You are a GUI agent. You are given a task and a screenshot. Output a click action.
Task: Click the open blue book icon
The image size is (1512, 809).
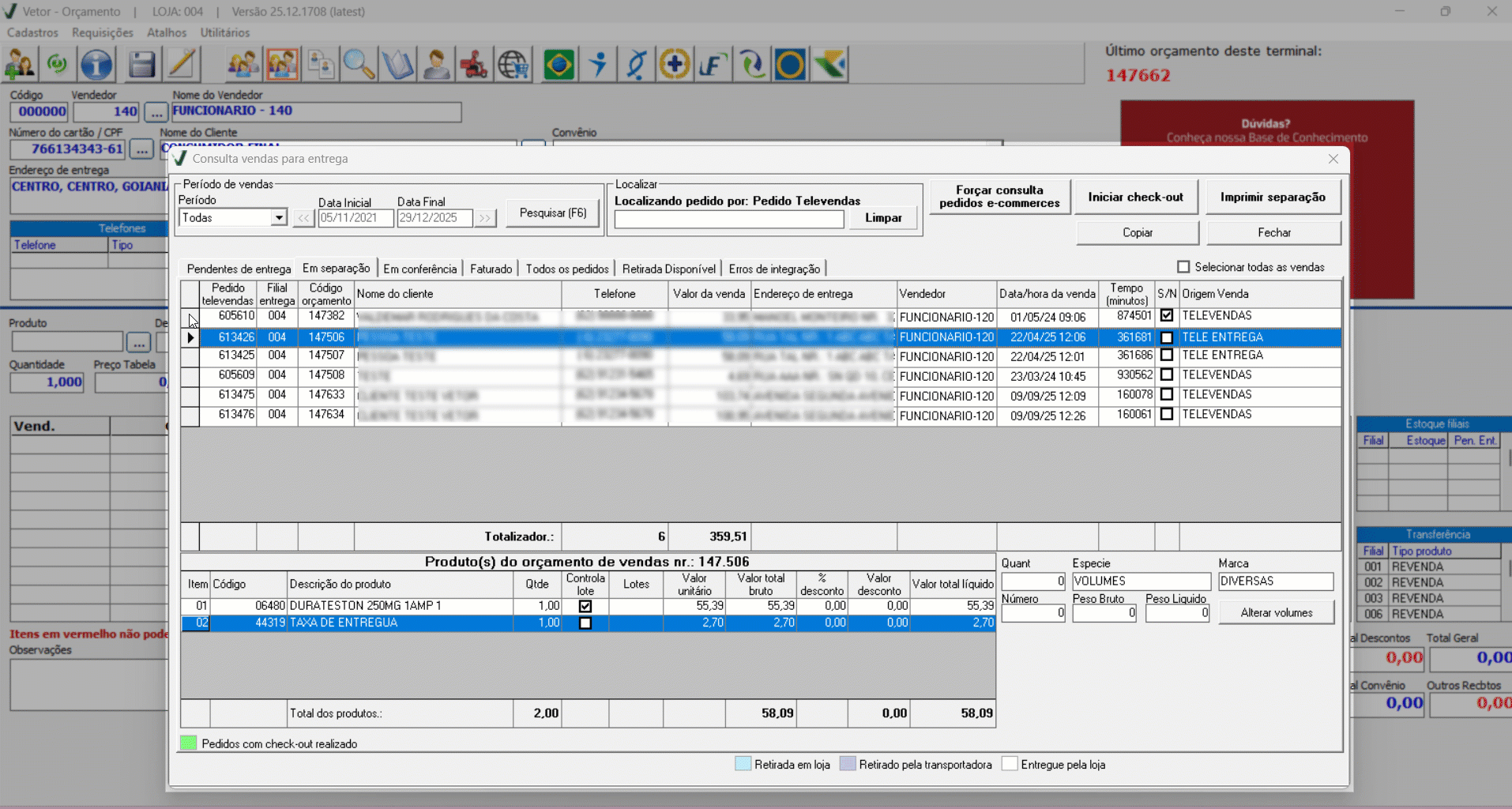[397, 64]
